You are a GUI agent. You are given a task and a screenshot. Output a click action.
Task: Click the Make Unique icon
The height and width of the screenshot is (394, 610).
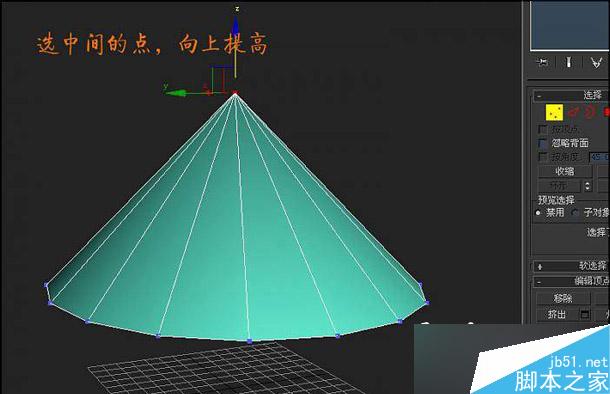click(597, 62)
